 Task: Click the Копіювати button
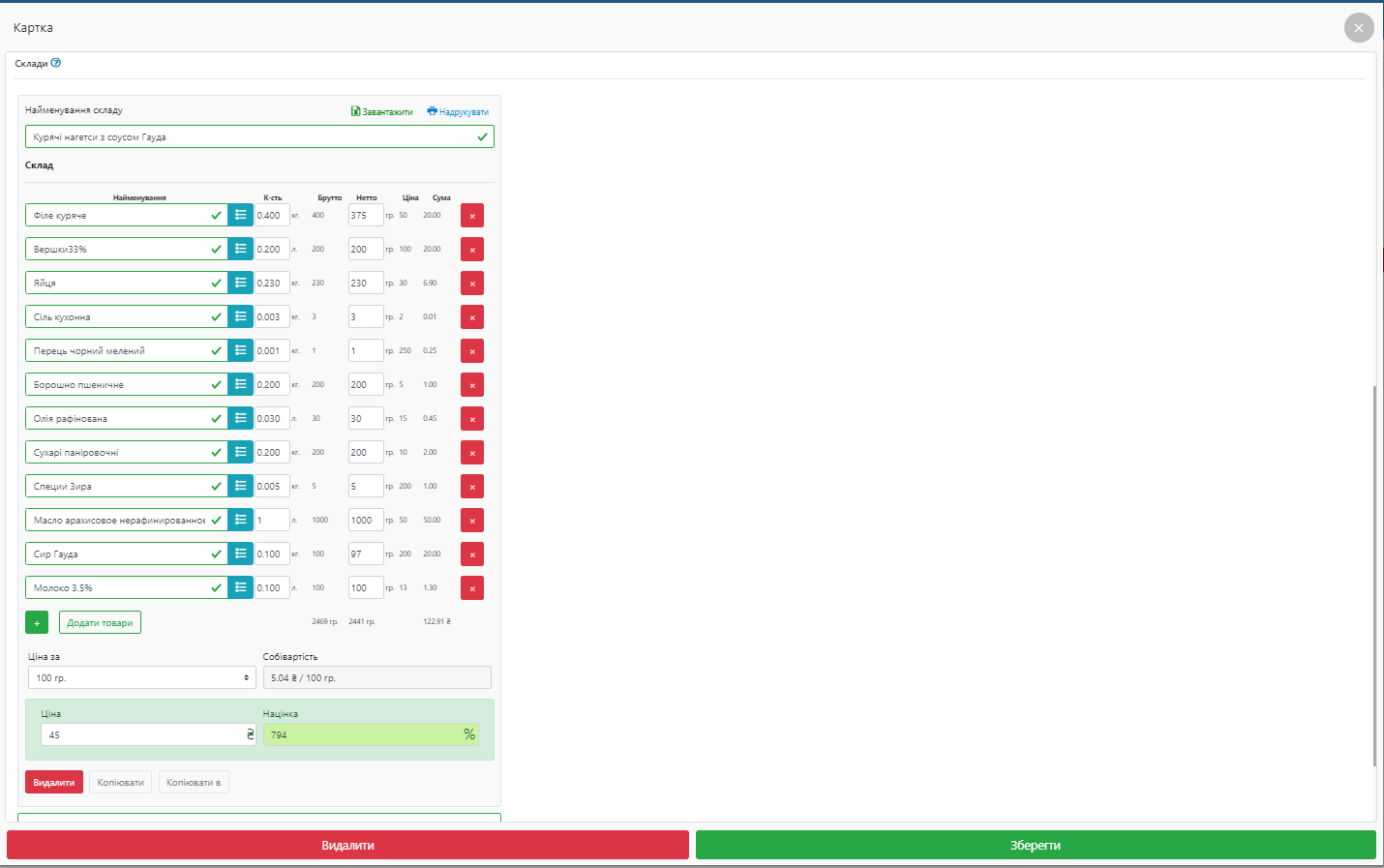(120, 783)
